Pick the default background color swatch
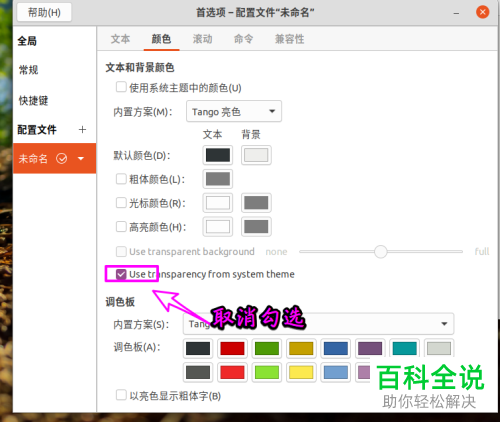 [x=256, y=155]
